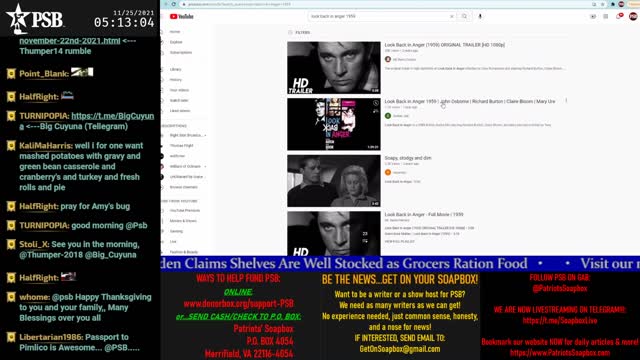Open more options for the John Osborne video
The image size is (640, 360).
click(566, 101)
